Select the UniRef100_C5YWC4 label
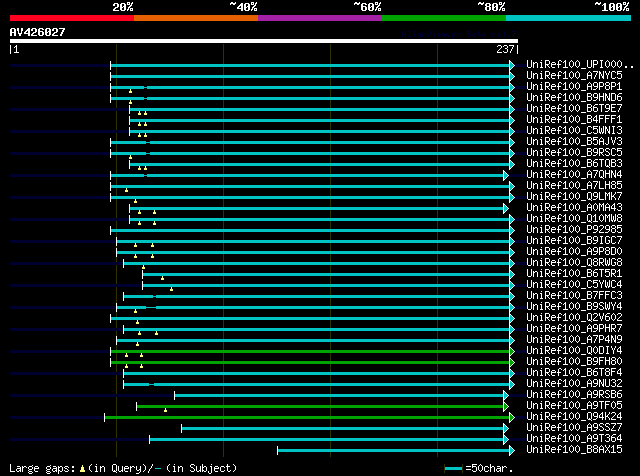This screenshot has height=476, width=640. (574, 285)
